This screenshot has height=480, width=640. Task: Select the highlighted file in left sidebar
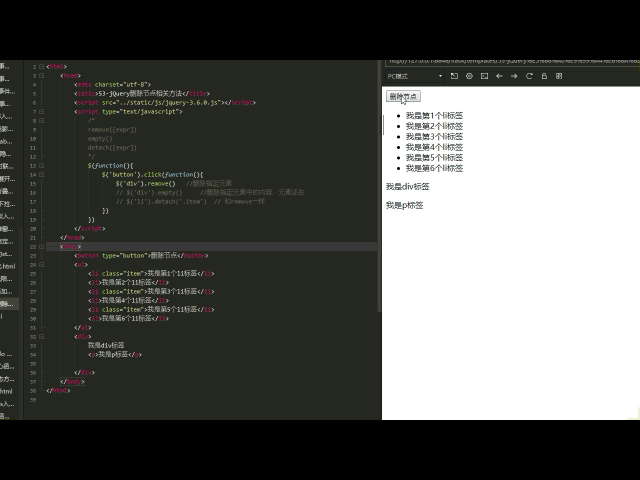(x=9, y=304)
